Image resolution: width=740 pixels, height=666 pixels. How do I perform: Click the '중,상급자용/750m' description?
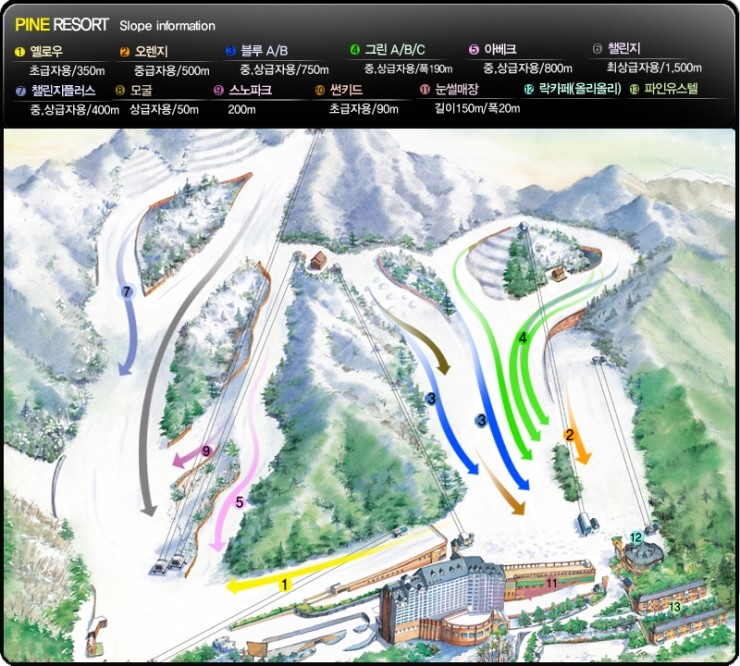284,70
